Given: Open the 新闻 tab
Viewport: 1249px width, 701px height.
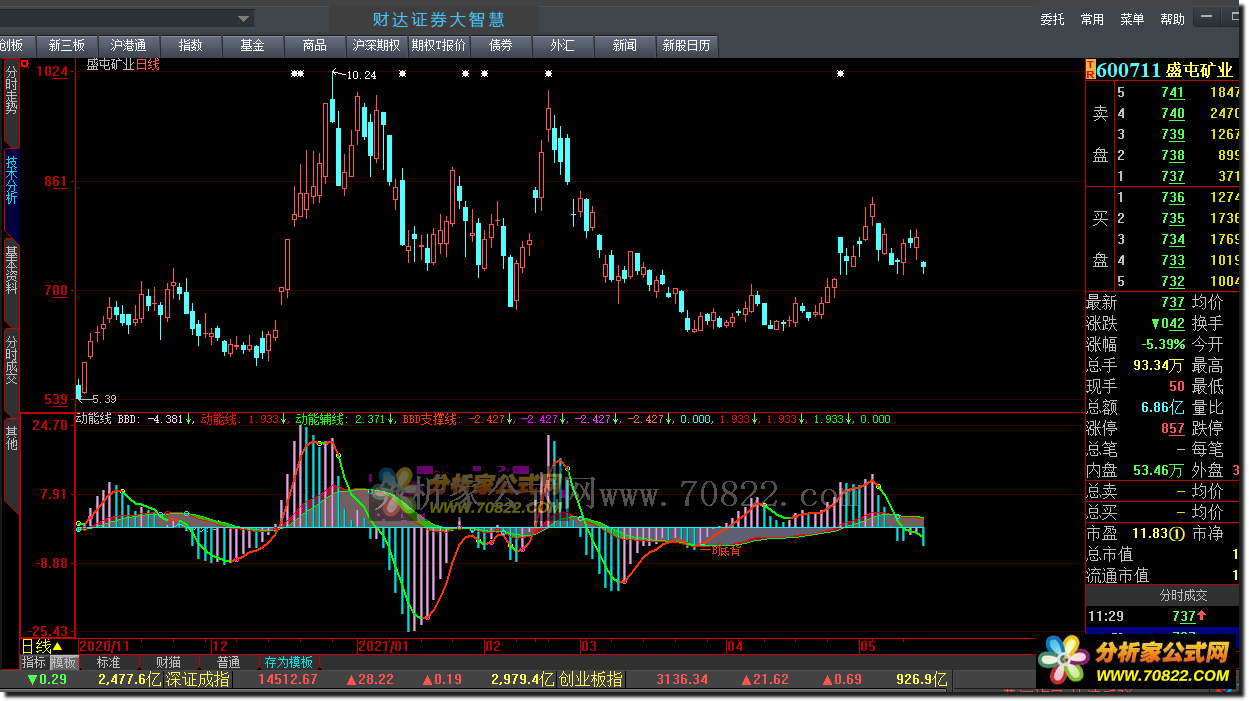Looking at the screenshot, I should click(625, 45).
